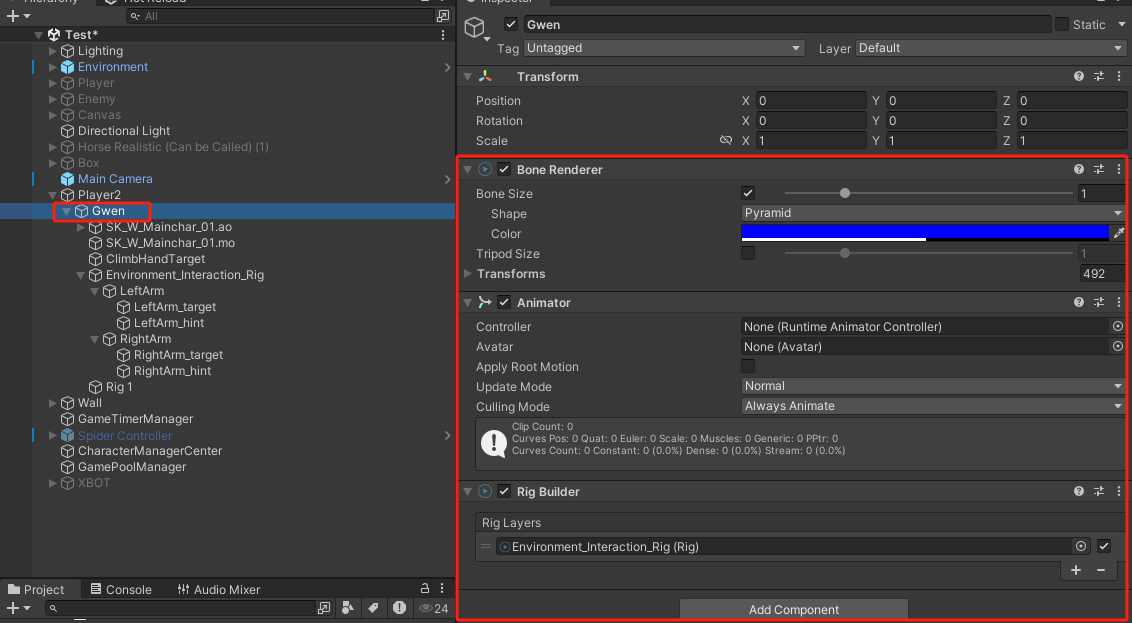Screen dimensions: 1132x623
Task: Click the Scale constrain proportions link icon
Action: pyautogui.click(x=726, y=141)
